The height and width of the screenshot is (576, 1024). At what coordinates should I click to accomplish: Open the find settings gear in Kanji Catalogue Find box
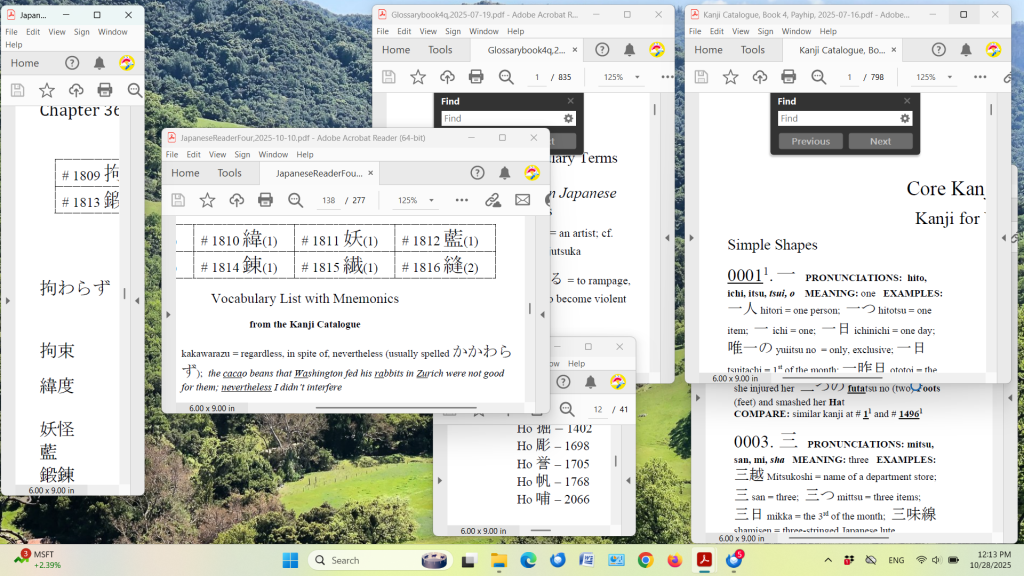pos(905,118)
